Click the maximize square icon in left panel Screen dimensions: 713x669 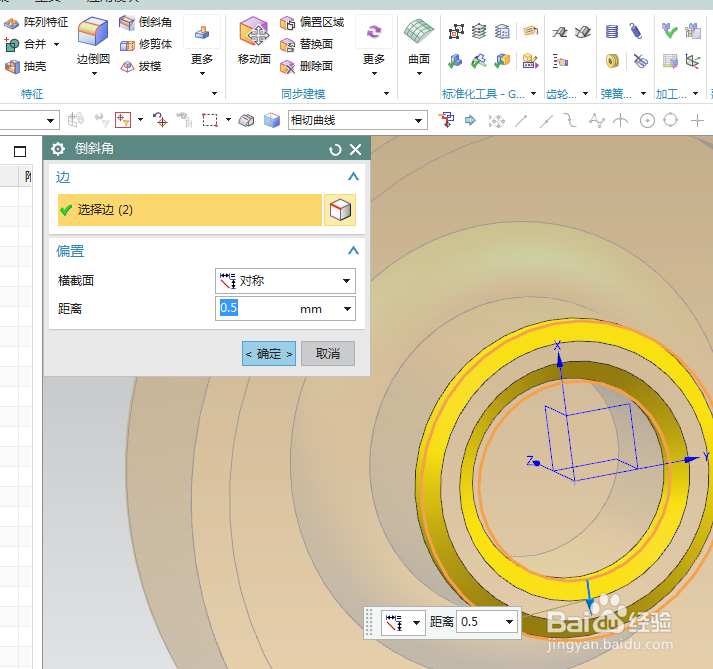click(x=20, y=151)
